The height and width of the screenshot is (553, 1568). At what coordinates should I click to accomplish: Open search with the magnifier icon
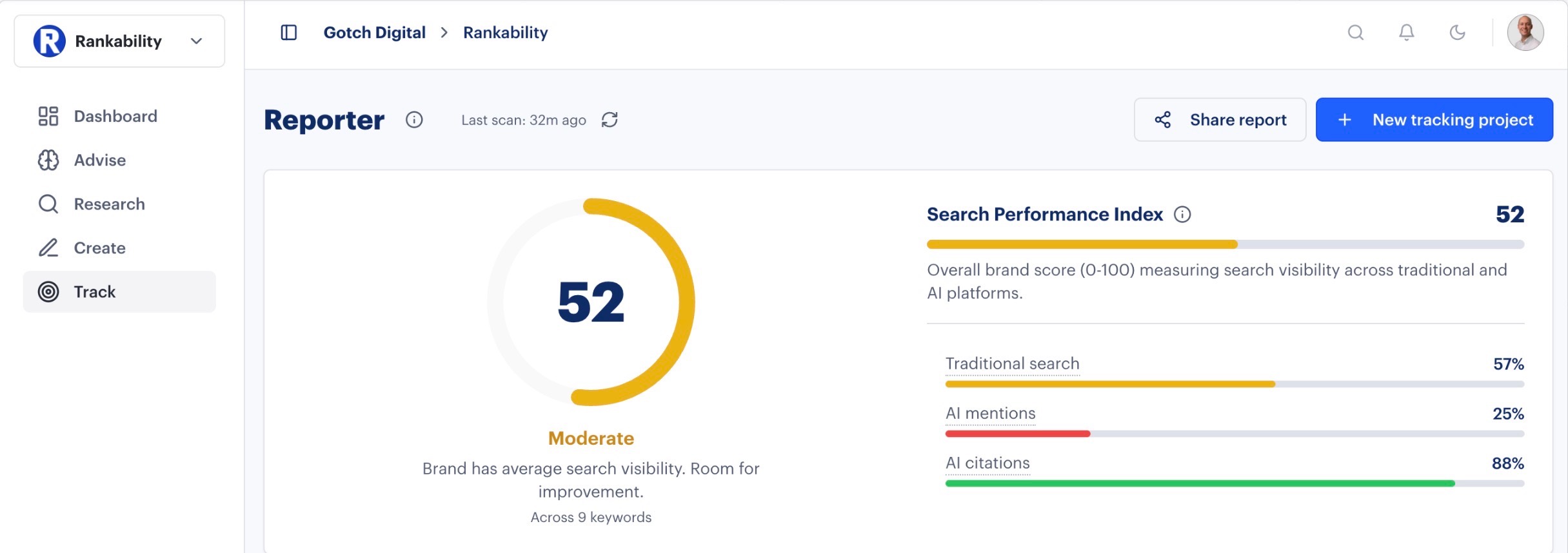click(x=1356, y=32)
